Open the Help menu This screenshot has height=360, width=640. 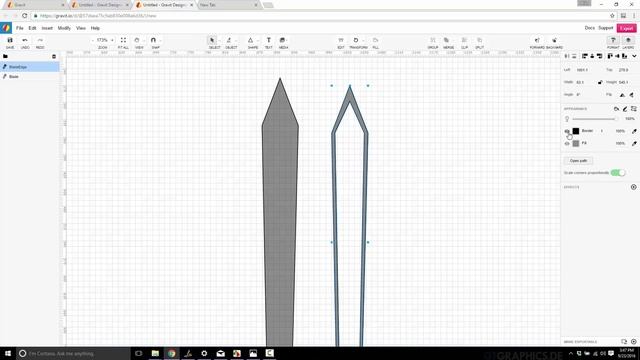pyautogui.click(x=95, y=28)
